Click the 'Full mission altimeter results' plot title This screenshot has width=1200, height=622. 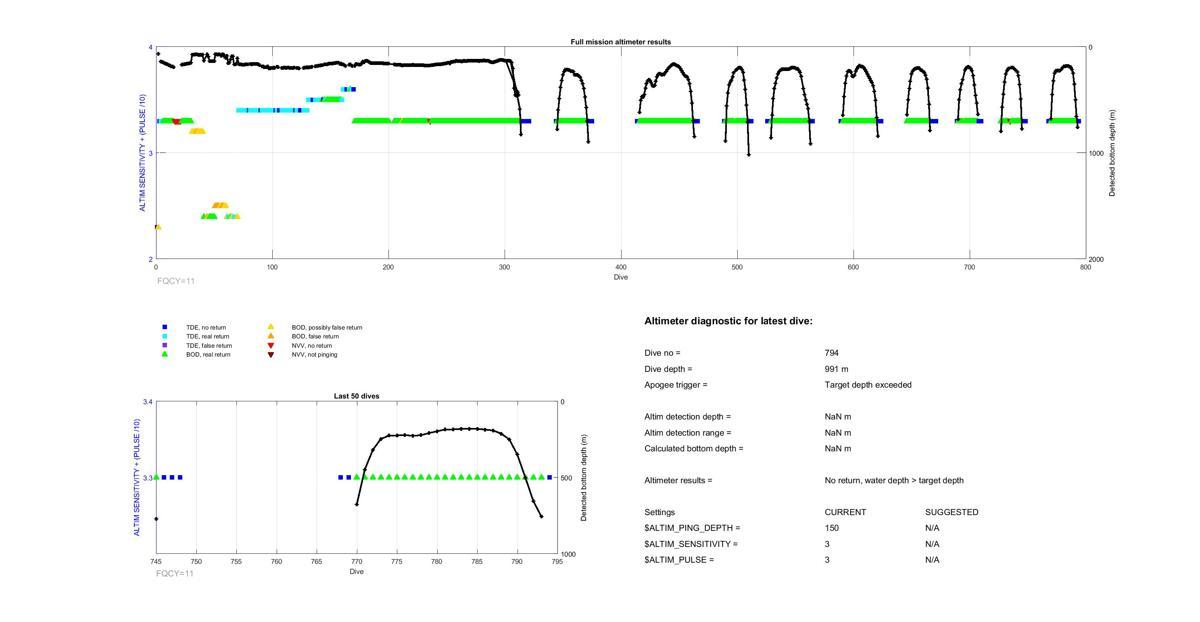tap(621, 42)
